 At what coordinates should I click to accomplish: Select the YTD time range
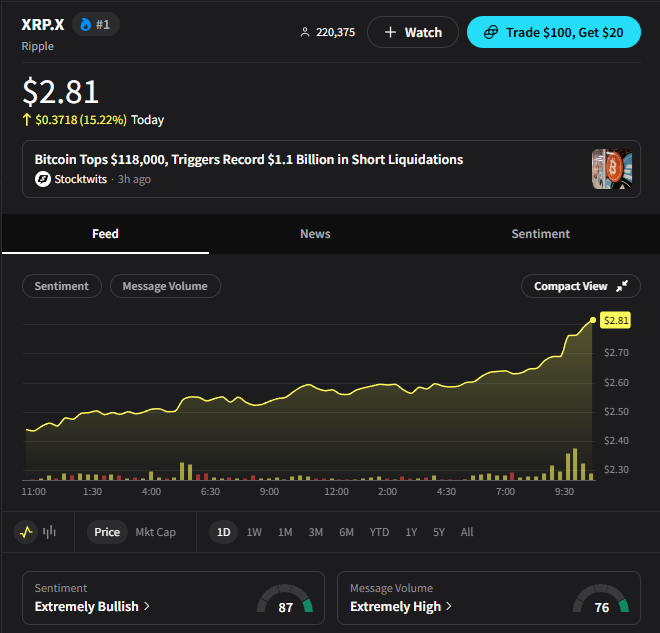379,532
